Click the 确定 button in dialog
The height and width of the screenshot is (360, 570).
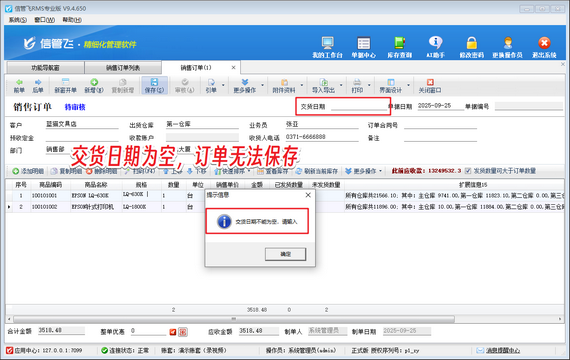tap(285, 254)
